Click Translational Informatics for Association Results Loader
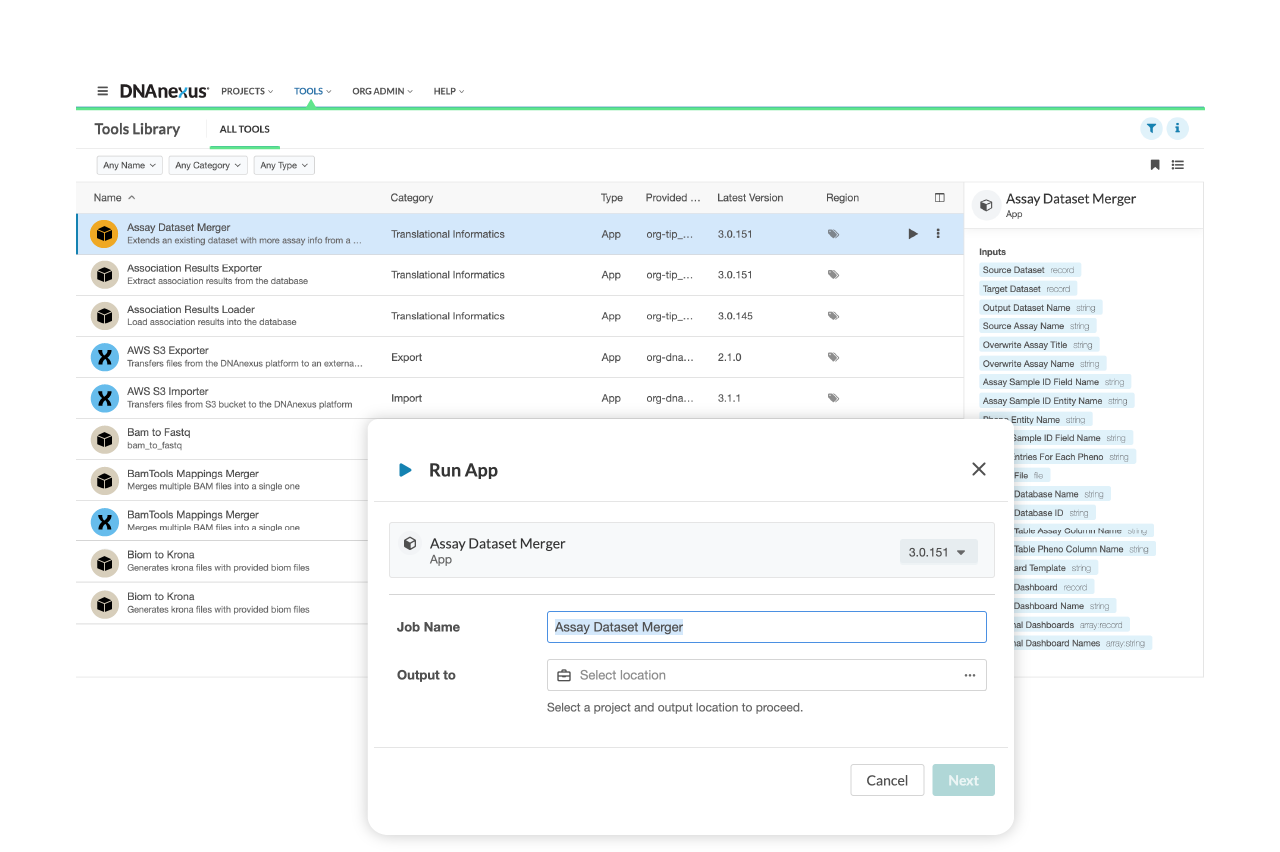Screen dimensions: 1280x852 (448, 316)
